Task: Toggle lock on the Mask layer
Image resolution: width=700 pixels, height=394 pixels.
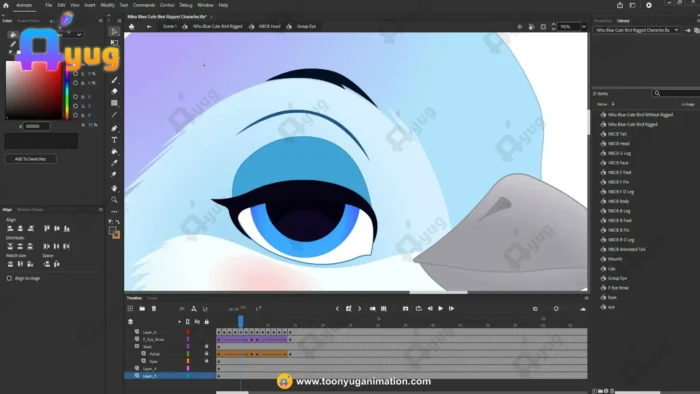Action: pyautogui.click(x=206, y=346)
